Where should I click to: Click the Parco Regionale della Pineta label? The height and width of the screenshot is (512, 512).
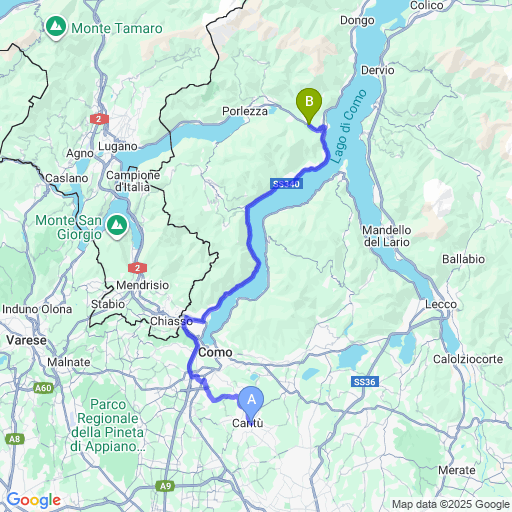tap(108, 425)
